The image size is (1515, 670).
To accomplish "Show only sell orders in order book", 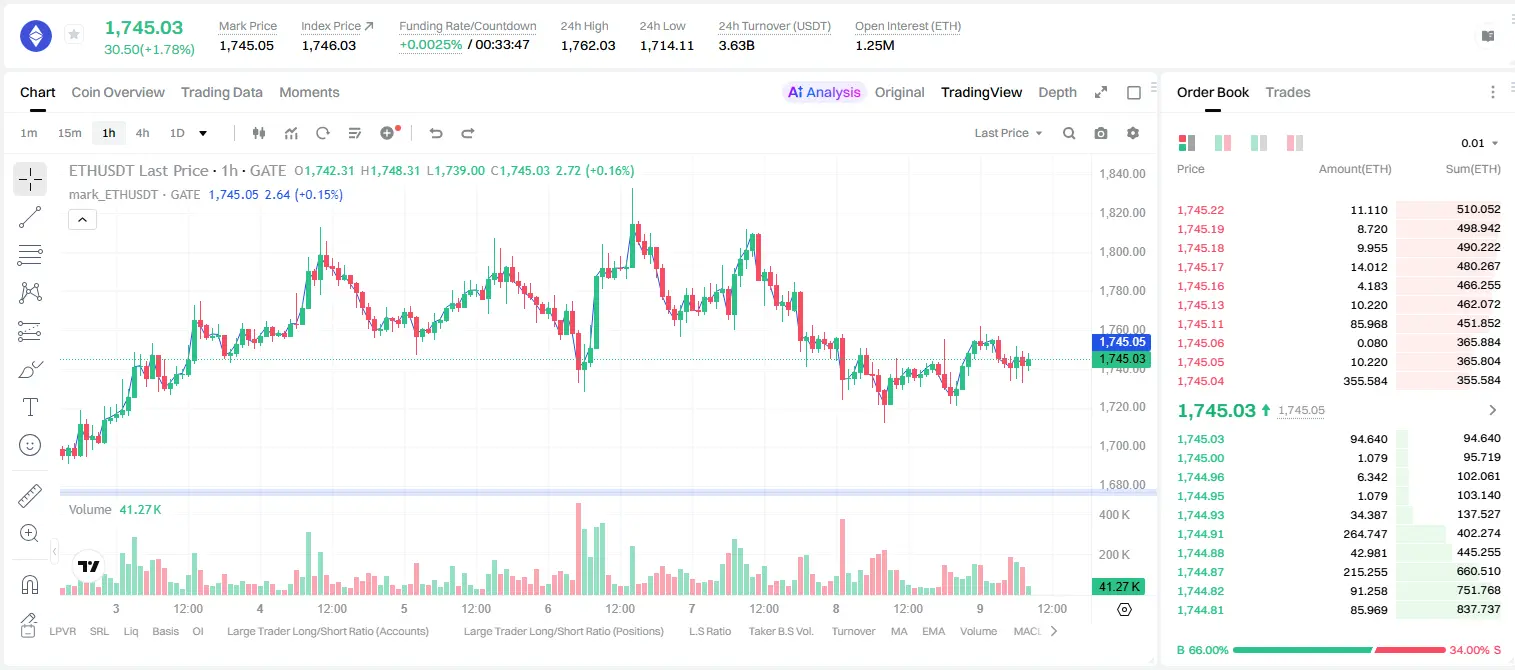I will point(1294,143).
